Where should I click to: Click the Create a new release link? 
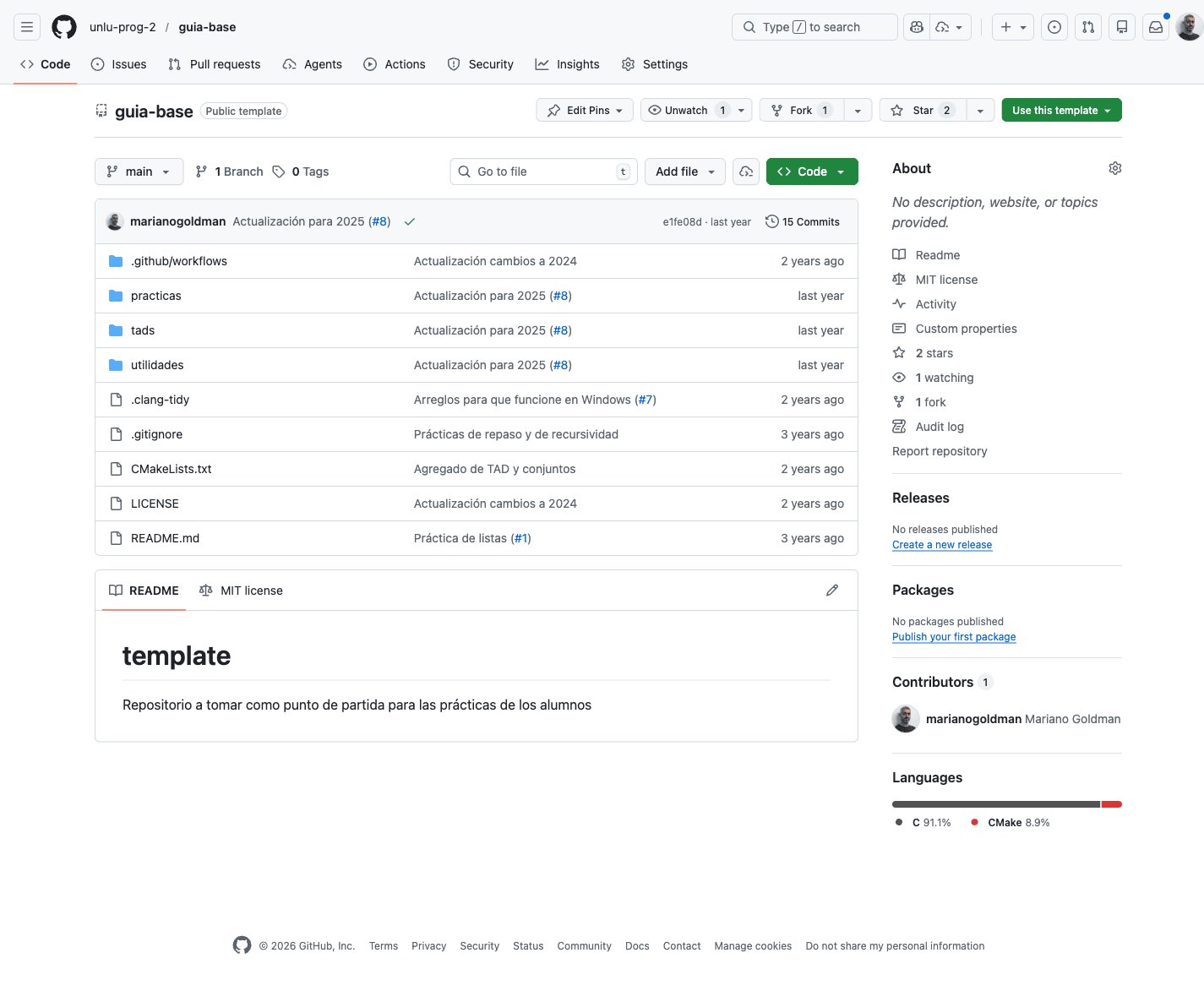click(941, 544)
